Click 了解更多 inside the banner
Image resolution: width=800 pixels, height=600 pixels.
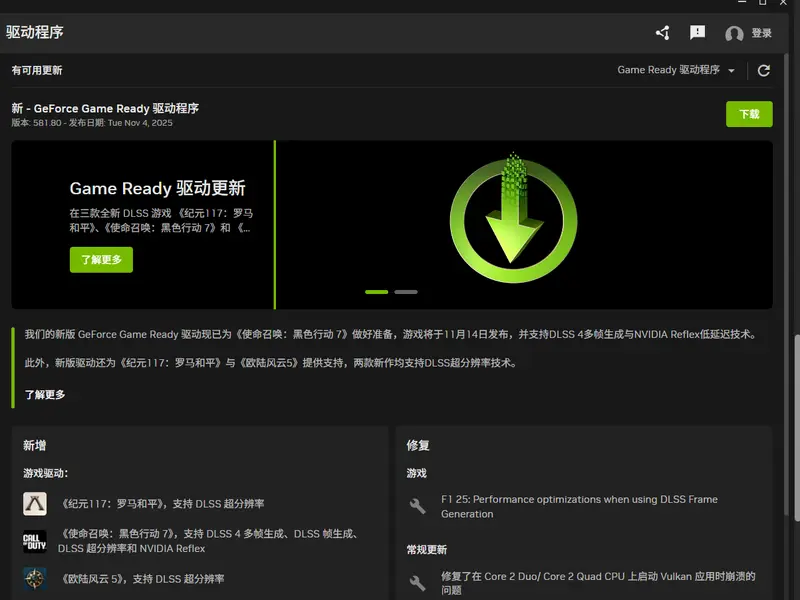(x=100, y=259)
